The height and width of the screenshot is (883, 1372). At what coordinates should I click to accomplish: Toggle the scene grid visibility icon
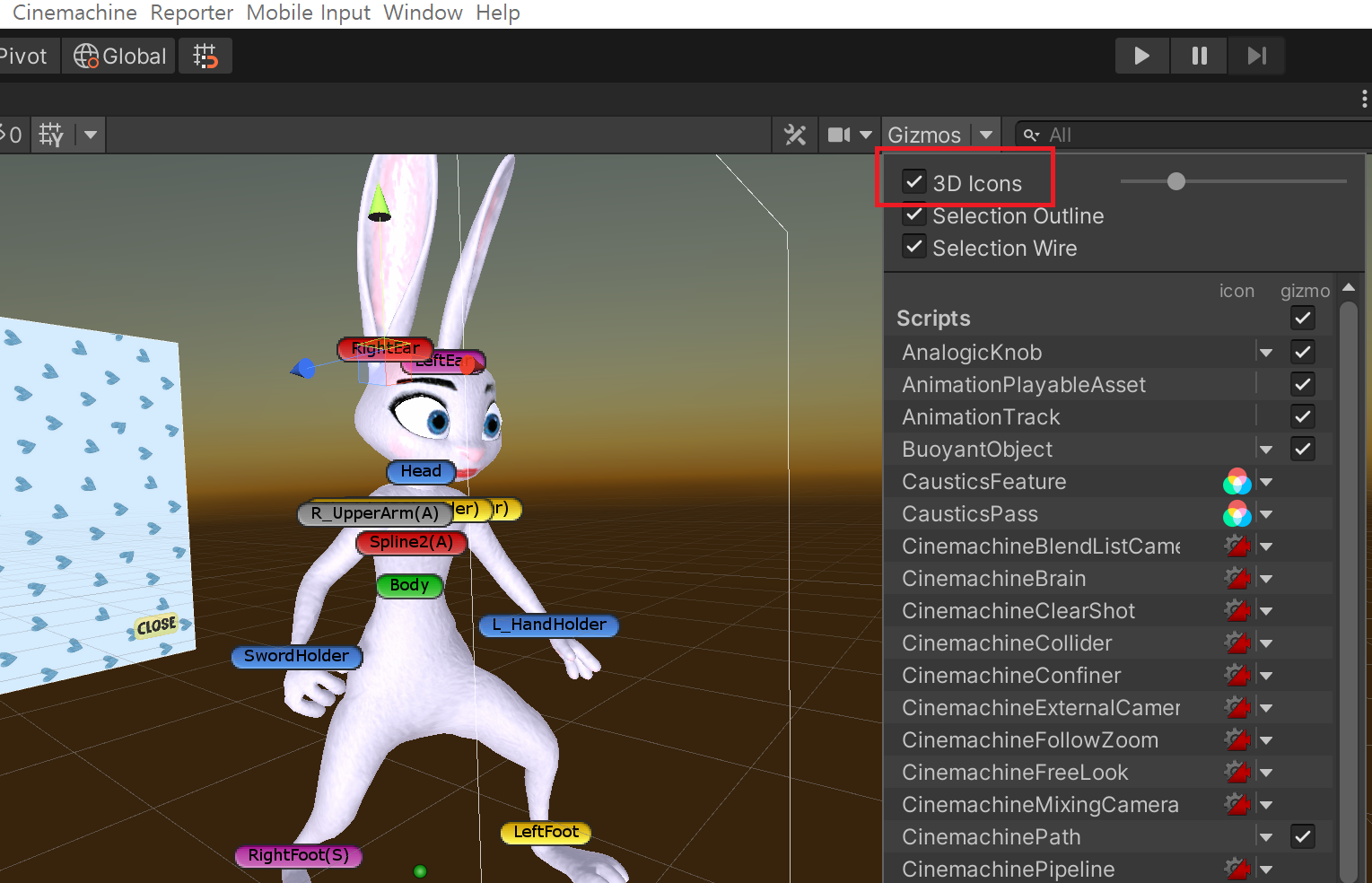point(52,136)
